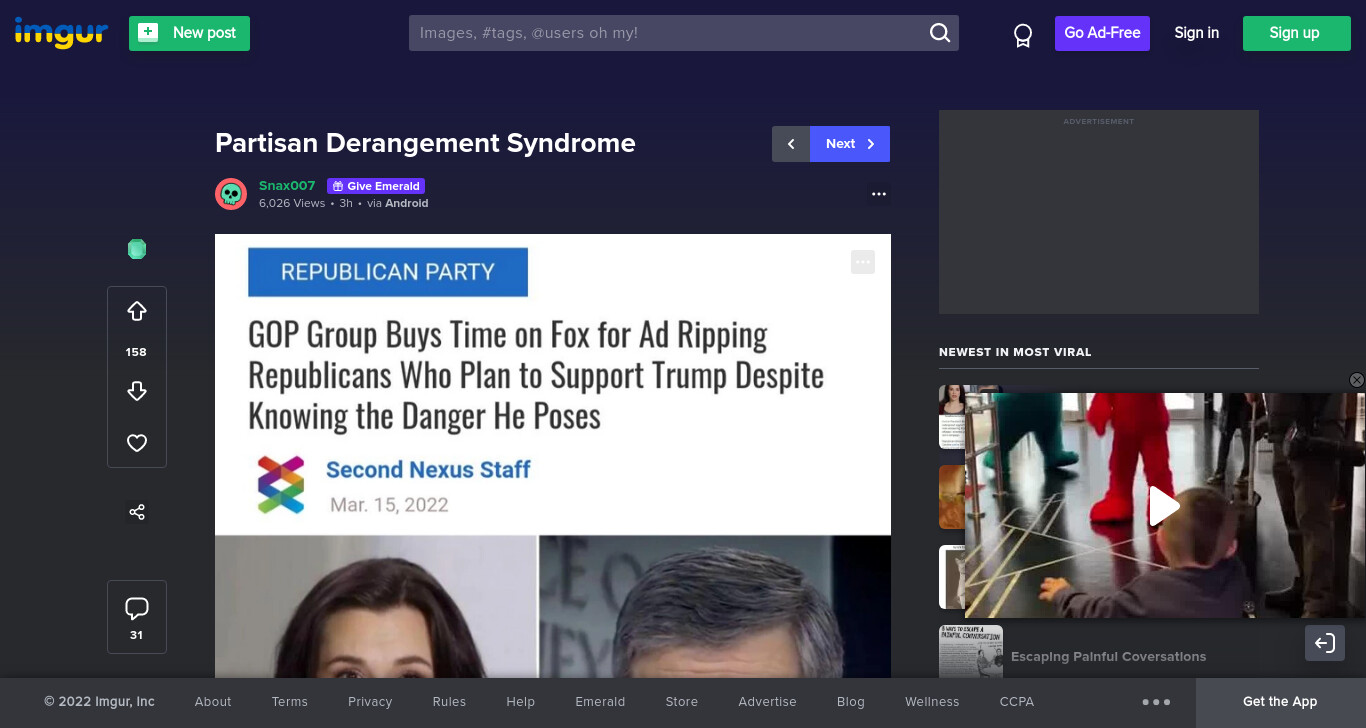Open CCPA footer link
Viewport: 1366px width, 728px height.
pyautogui.click(x=1017, y=702)
